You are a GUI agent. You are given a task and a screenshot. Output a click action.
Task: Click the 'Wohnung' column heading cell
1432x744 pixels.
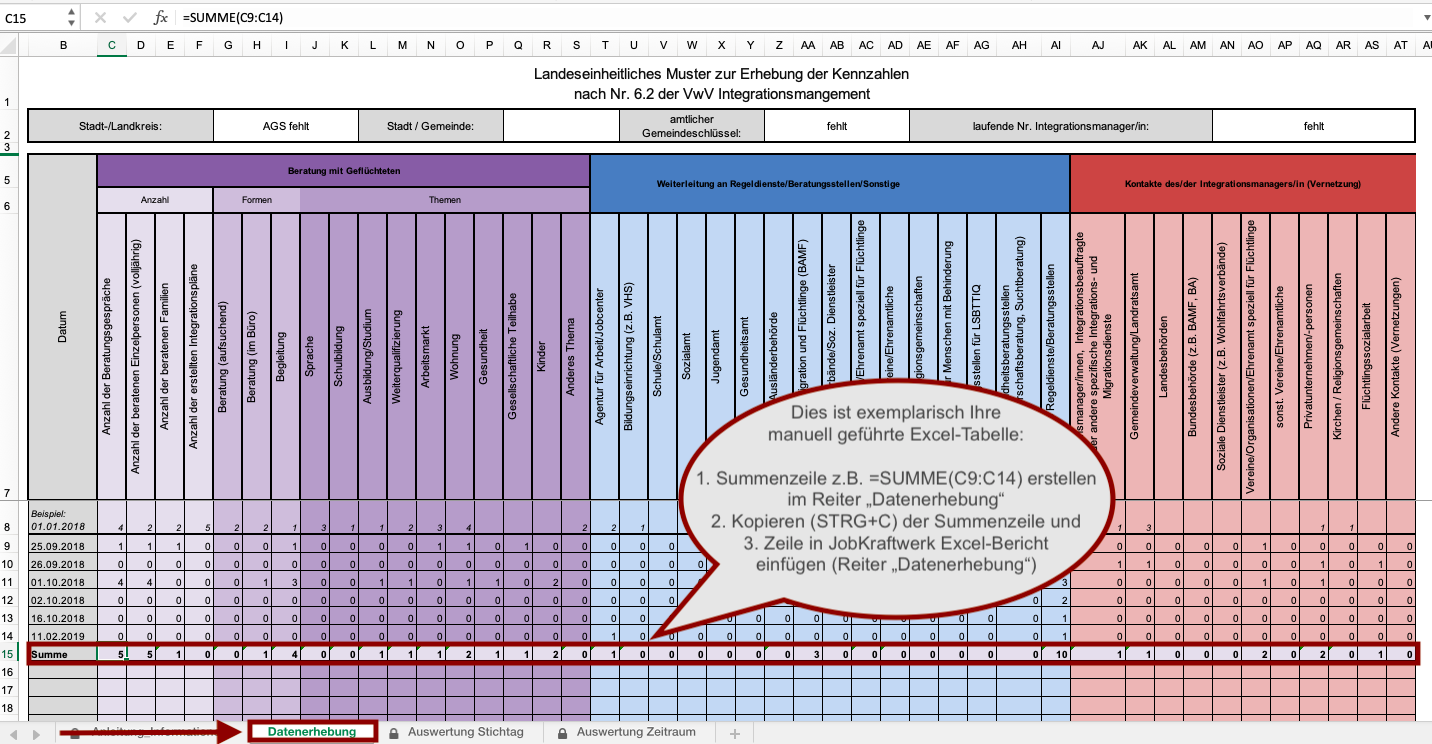click(x=460, y=356)
